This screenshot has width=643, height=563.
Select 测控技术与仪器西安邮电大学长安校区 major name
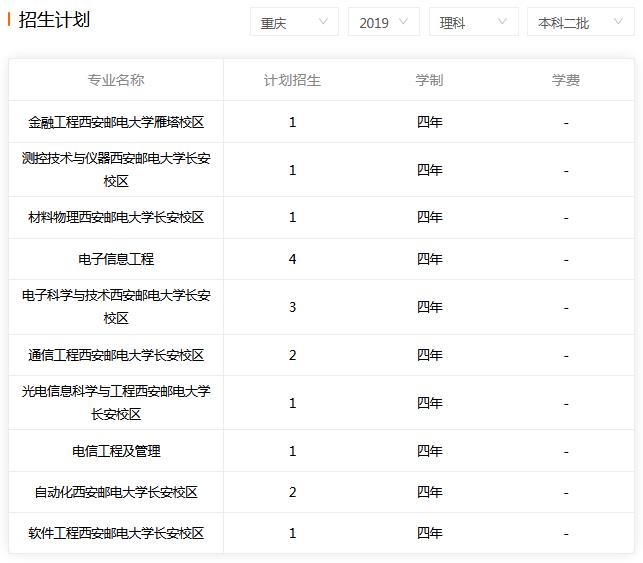116,169
